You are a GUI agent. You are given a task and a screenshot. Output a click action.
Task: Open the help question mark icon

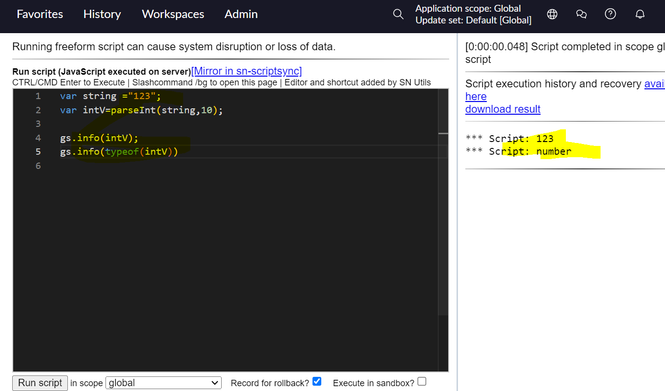tap(610, 14)
